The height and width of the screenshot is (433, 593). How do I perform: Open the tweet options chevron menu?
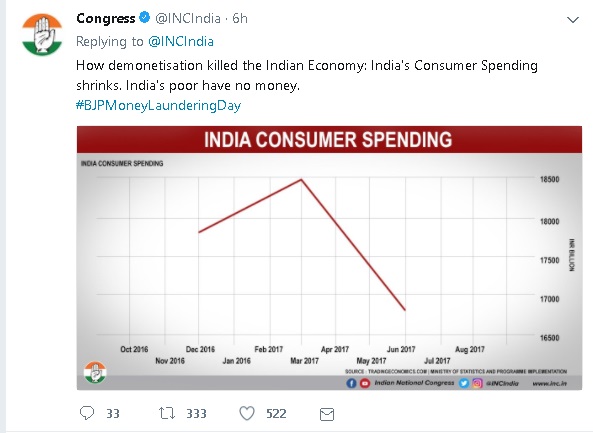(x=573, y=20)
